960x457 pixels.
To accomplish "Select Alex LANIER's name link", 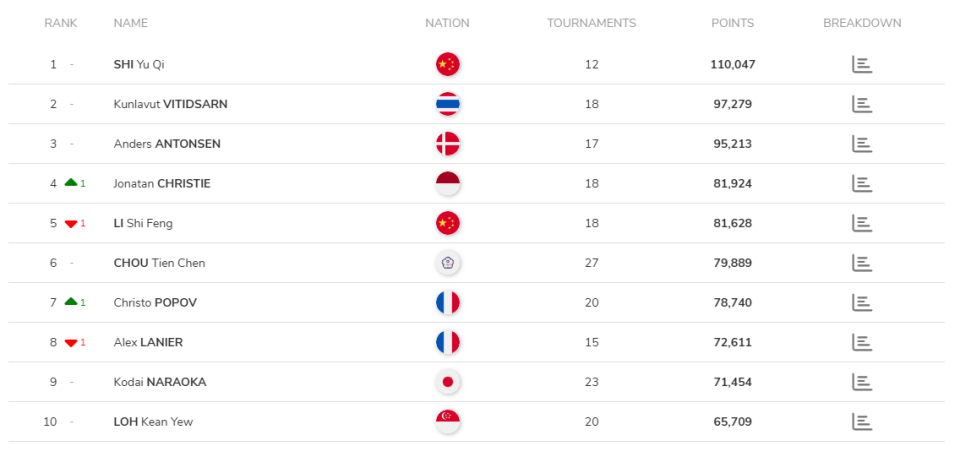I will tap(148, 342).
